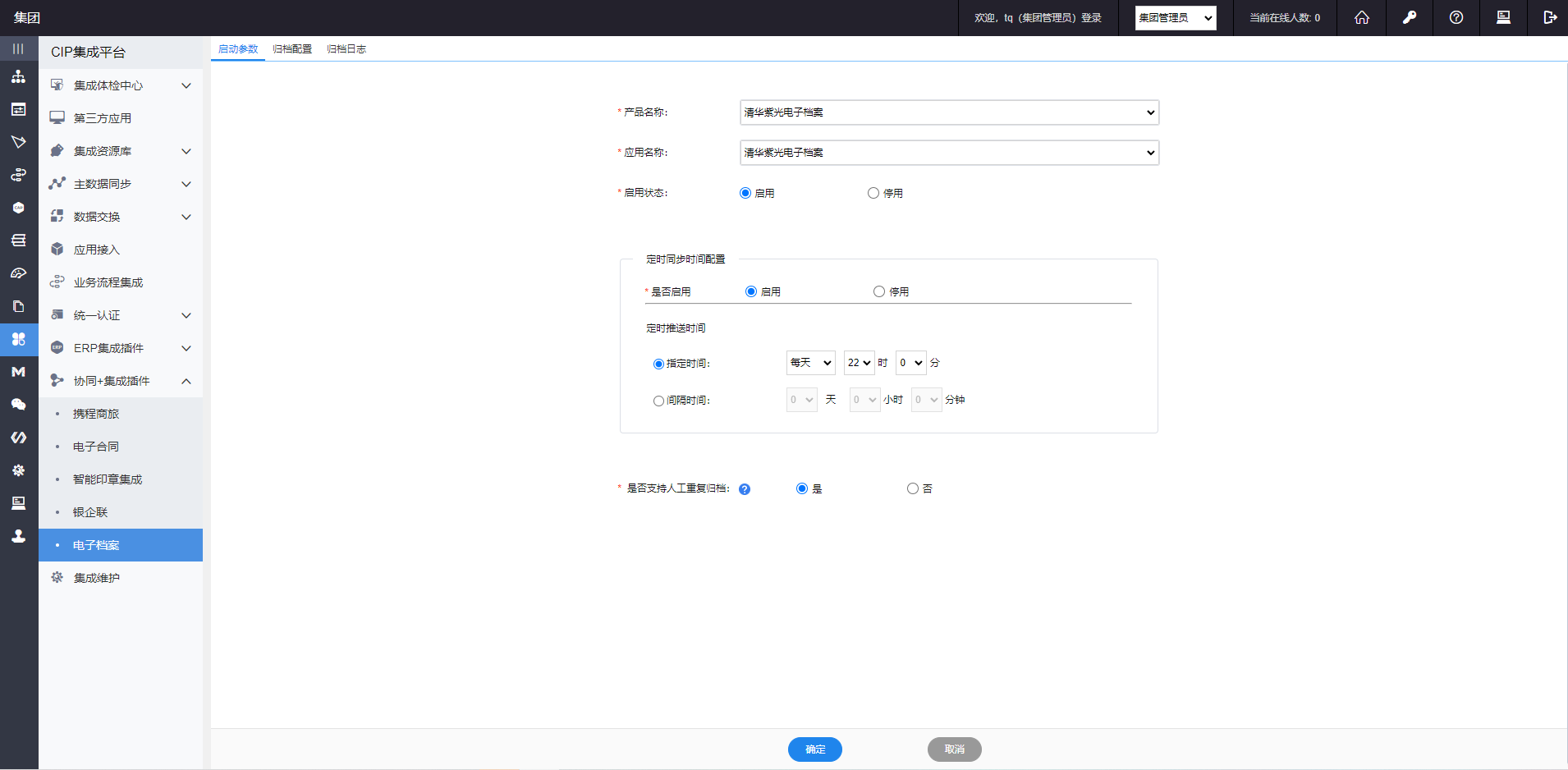Click the chat bubbles icon in left rail
The height and width of the screenshot is (770, 1568).
tap(18, 405)
